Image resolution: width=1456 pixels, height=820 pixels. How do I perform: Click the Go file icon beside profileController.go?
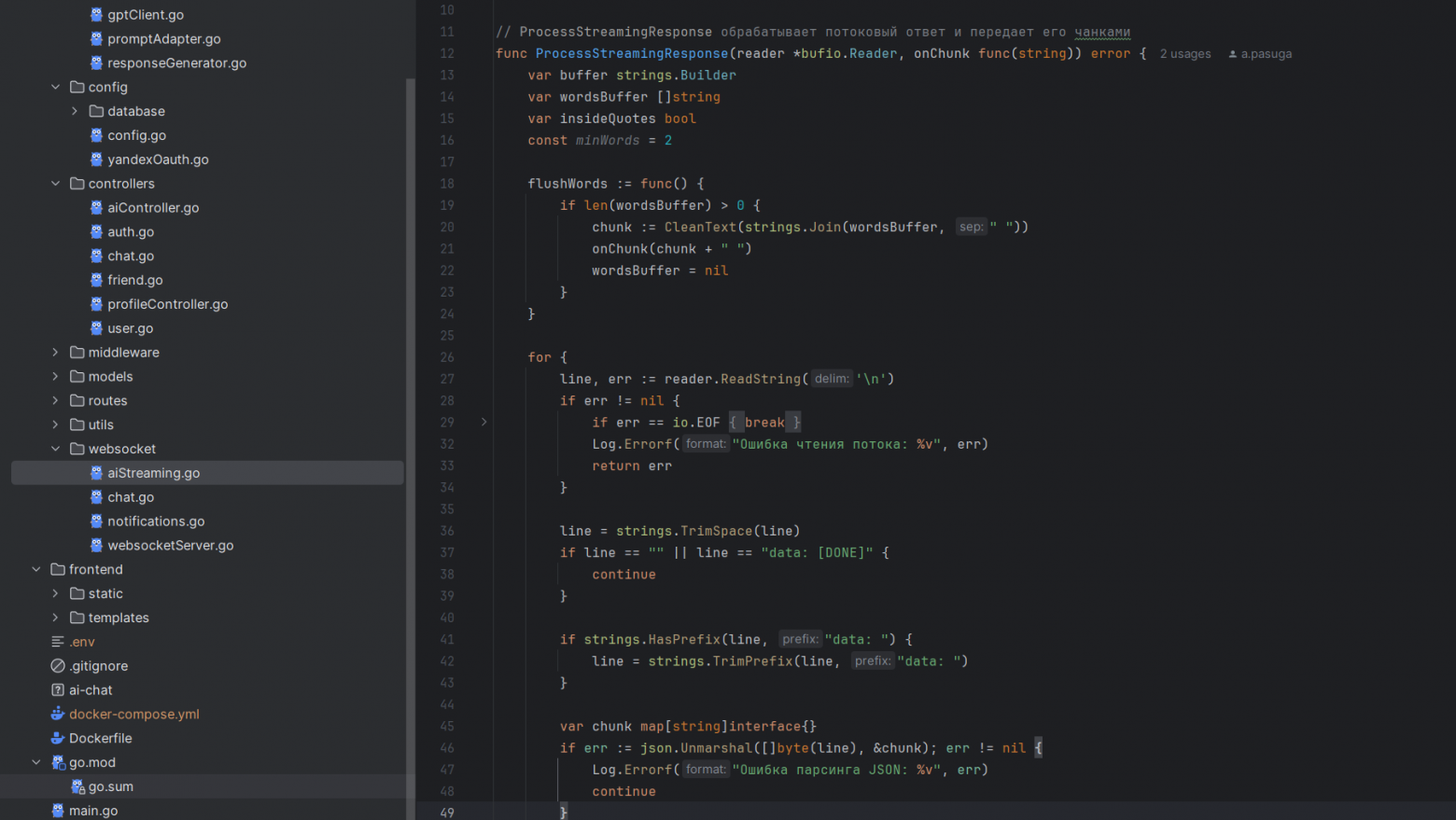[96, 304]
